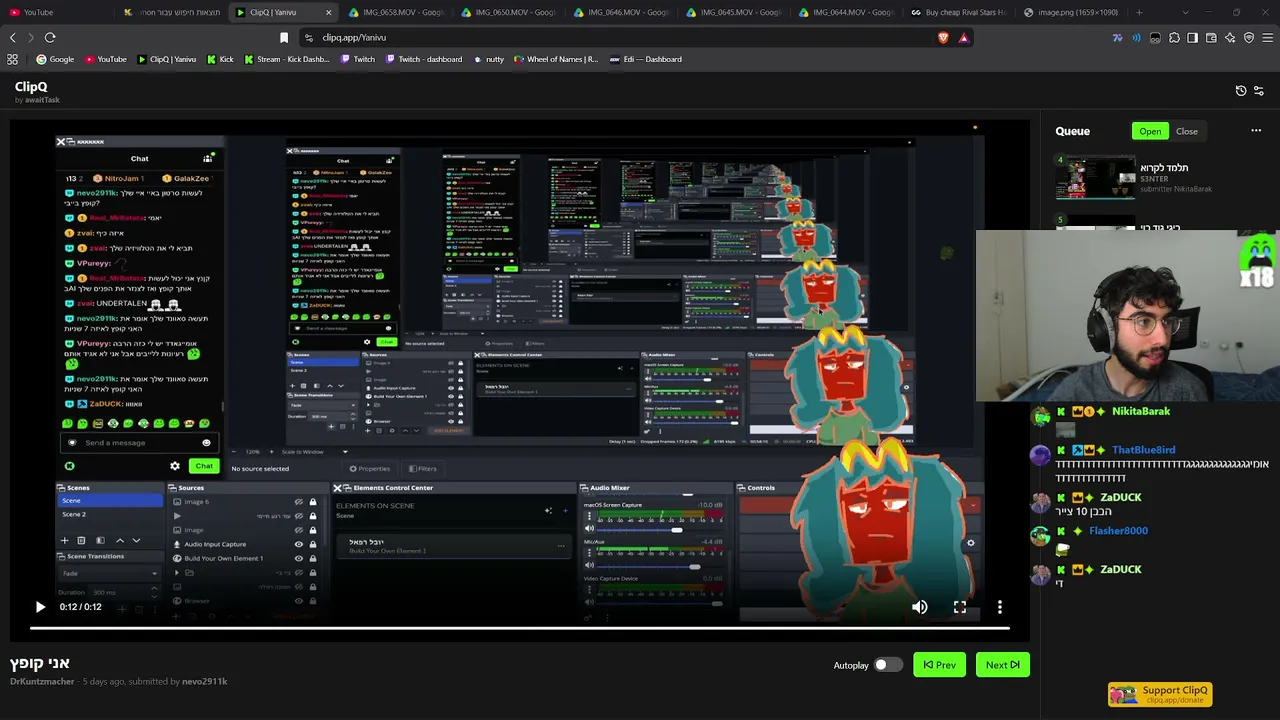
Task: Open the Queue three-dot menu
Action: (1256, 131)
